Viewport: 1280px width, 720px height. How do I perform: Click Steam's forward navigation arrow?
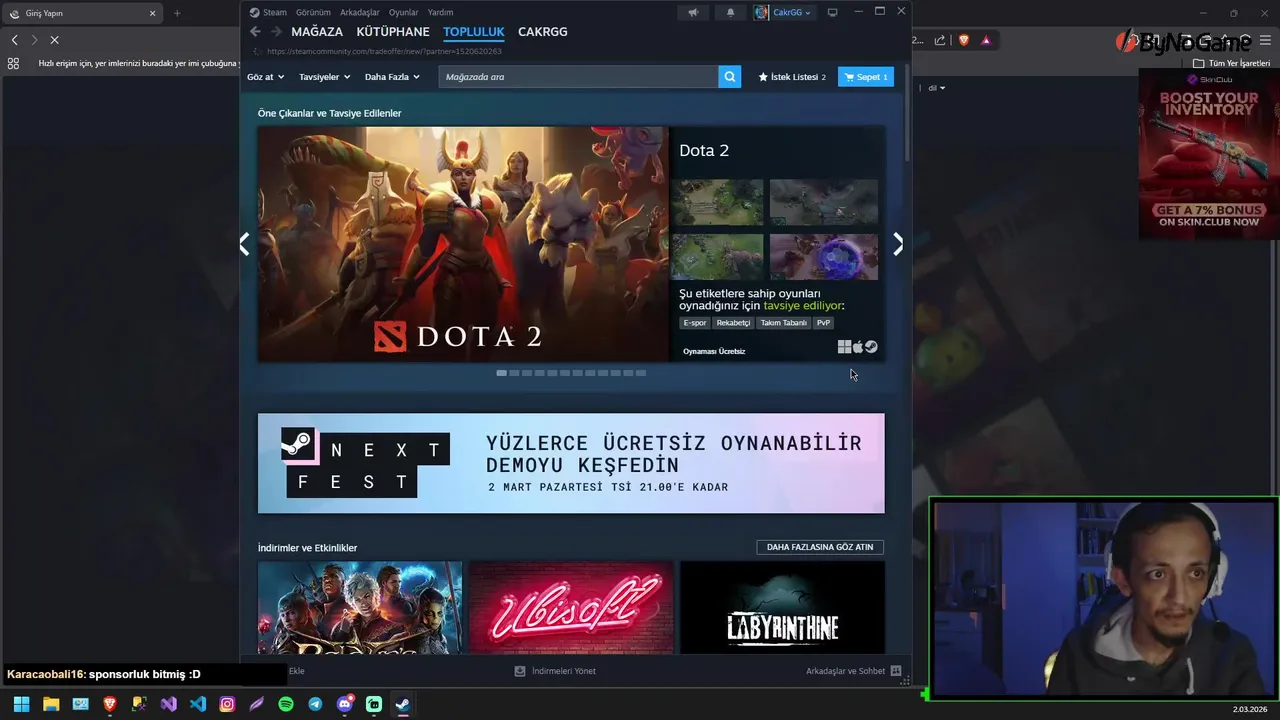276,32
